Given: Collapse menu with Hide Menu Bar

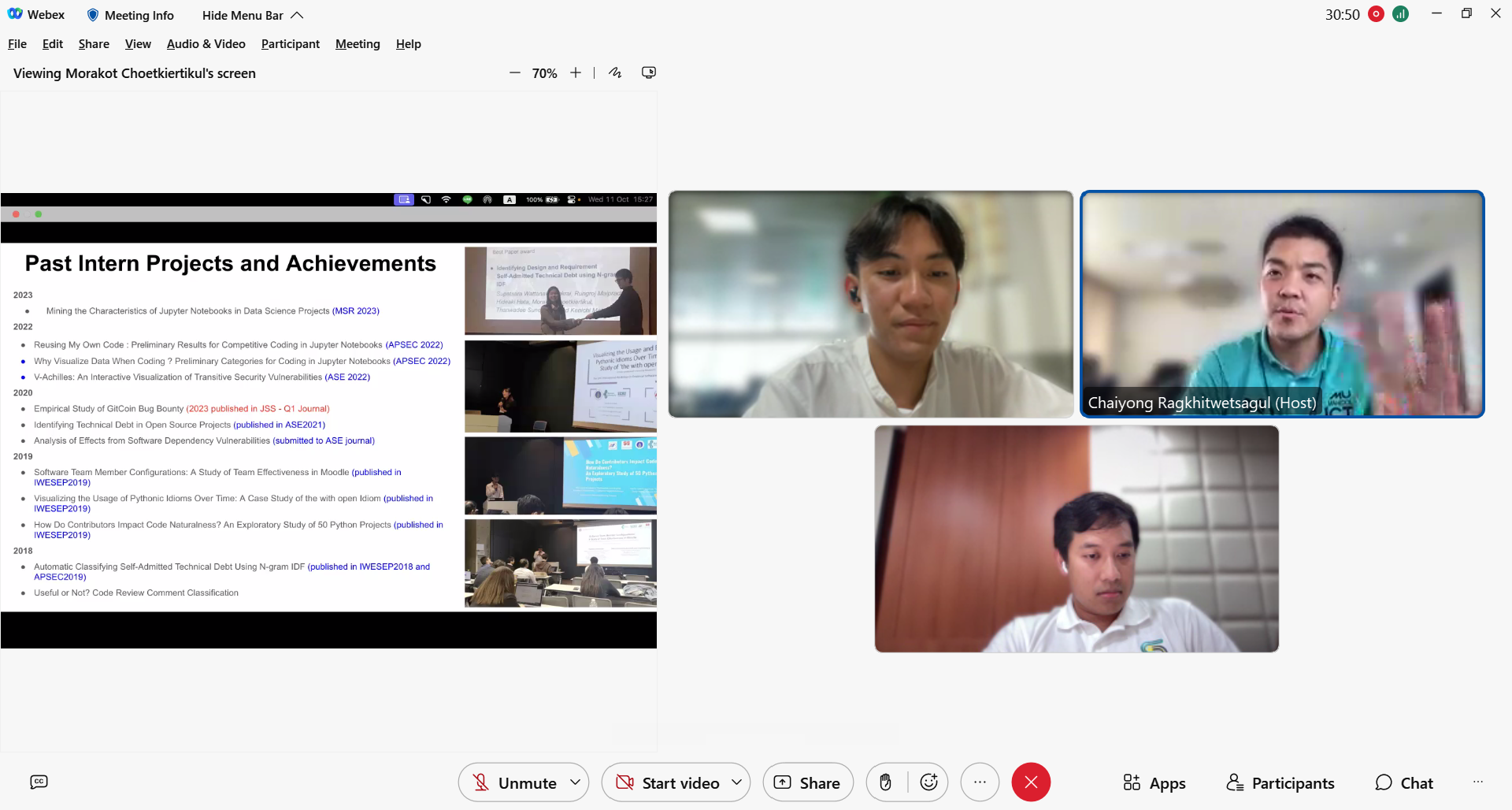Looking at the screenshot, I should click(x=252, y=15).
